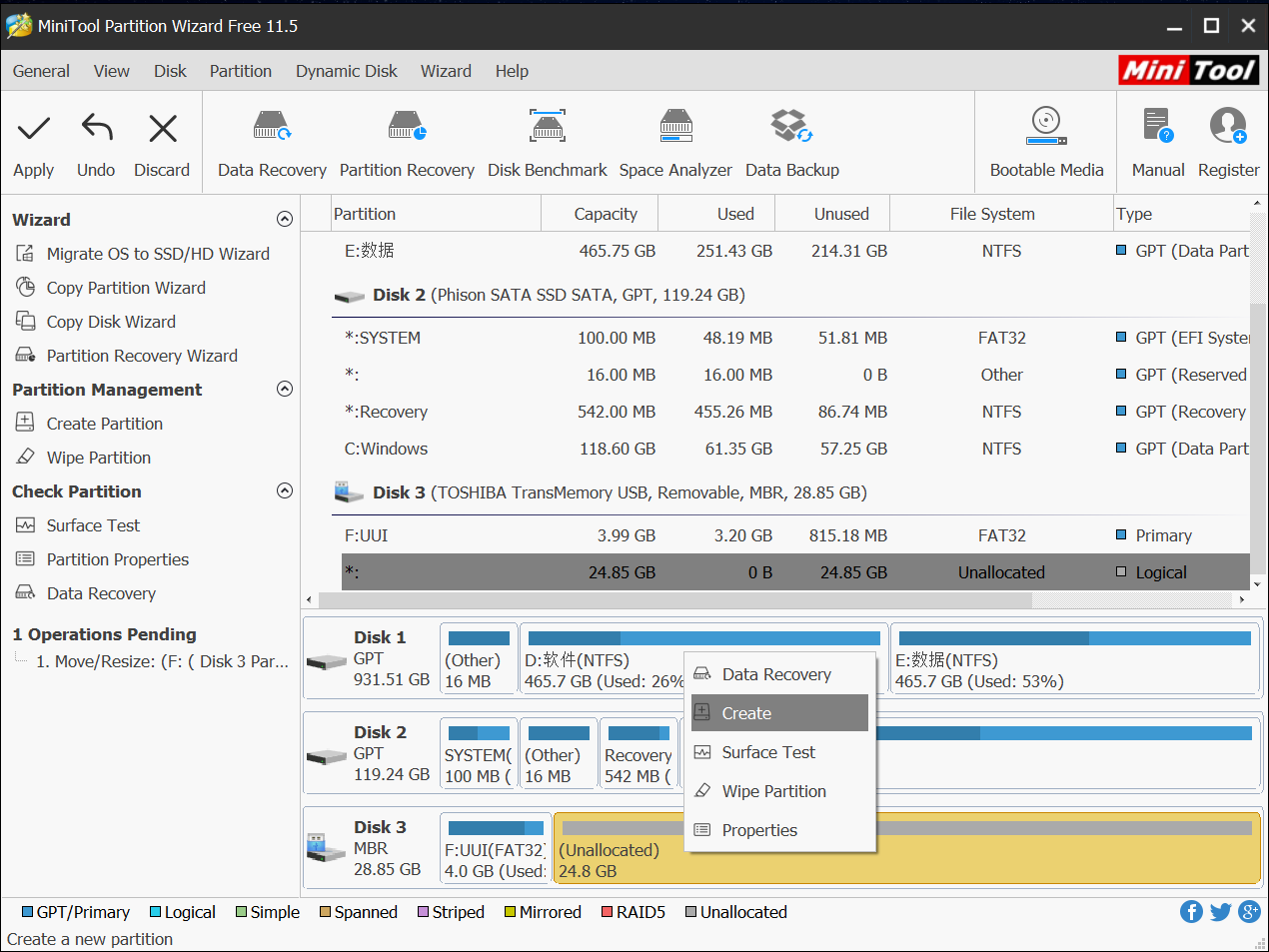
Task: Collapse the Partition Management section
Action: (285, 390)
